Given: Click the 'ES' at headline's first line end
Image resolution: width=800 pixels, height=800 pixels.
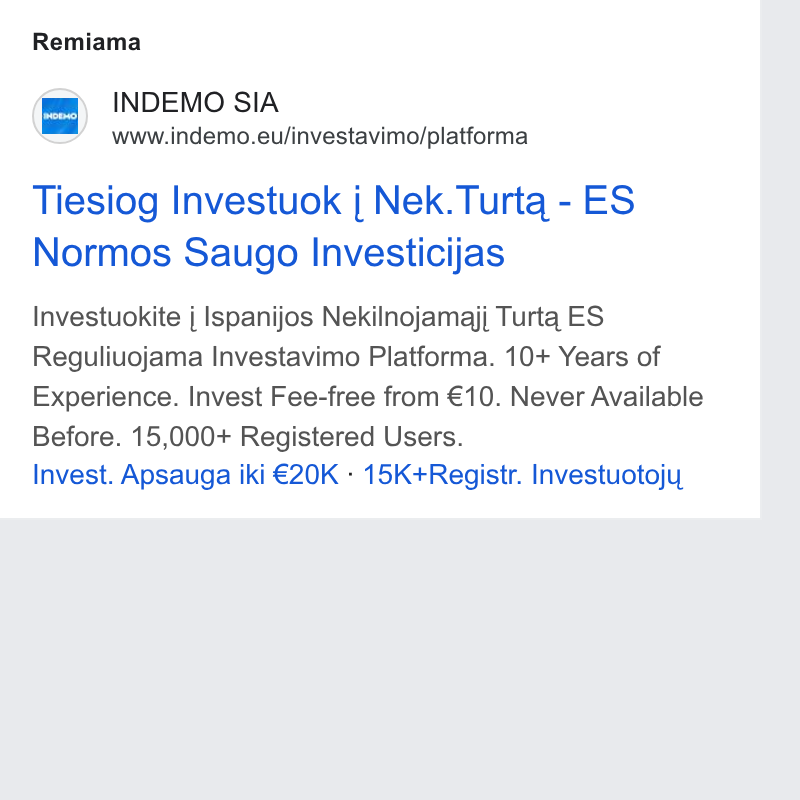Looking at the screenshot, I should coord(609,200).
